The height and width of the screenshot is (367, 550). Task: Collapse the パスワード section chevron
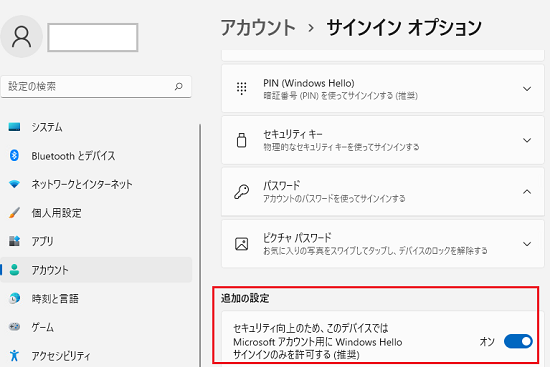click(527, 192)
